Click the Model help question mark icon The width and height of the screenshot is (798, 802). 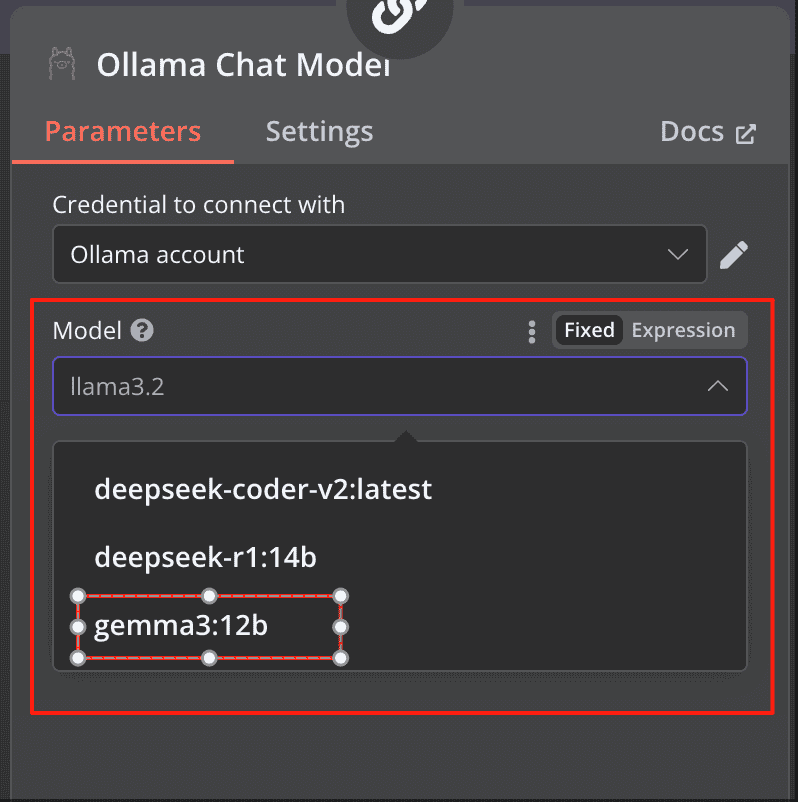[142, 331]
